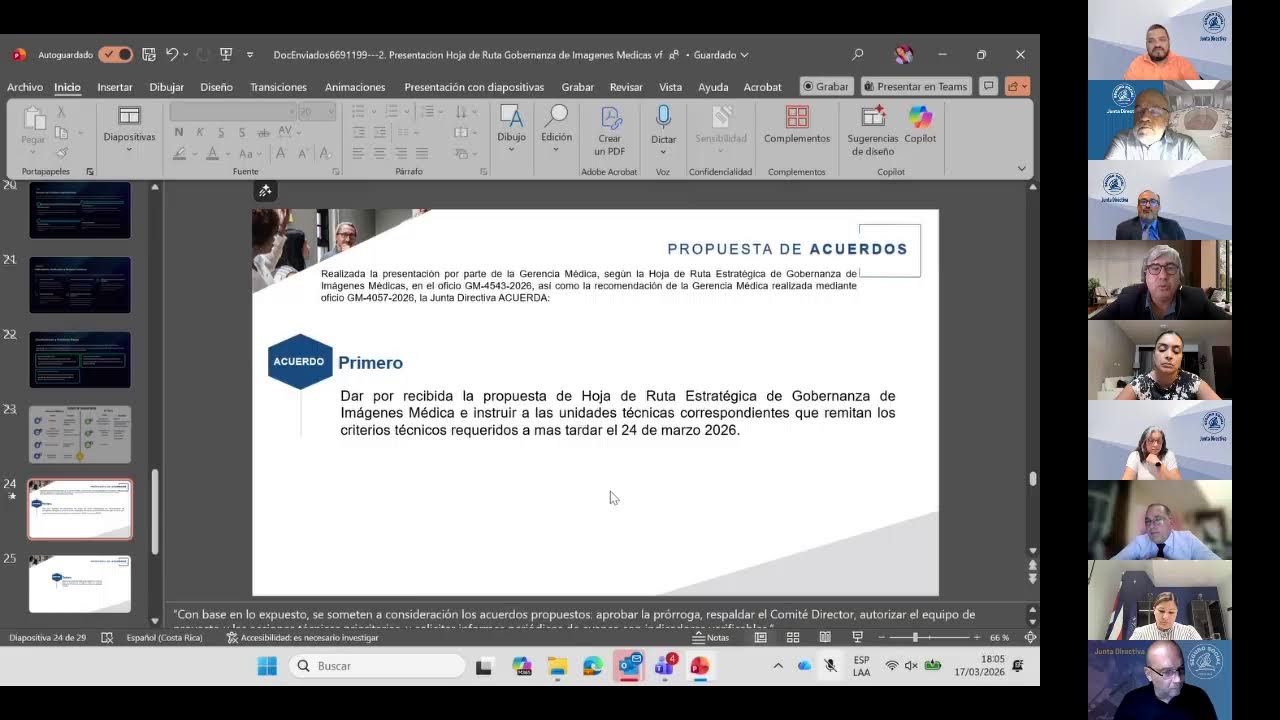Click the fit slide to window icon

point(1030,637)
